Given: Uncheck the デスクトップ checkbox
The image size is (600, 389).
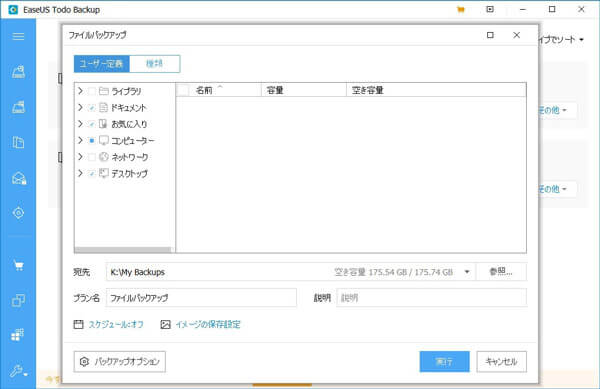Looking at the screenshot, I should [x=91, y=173].
